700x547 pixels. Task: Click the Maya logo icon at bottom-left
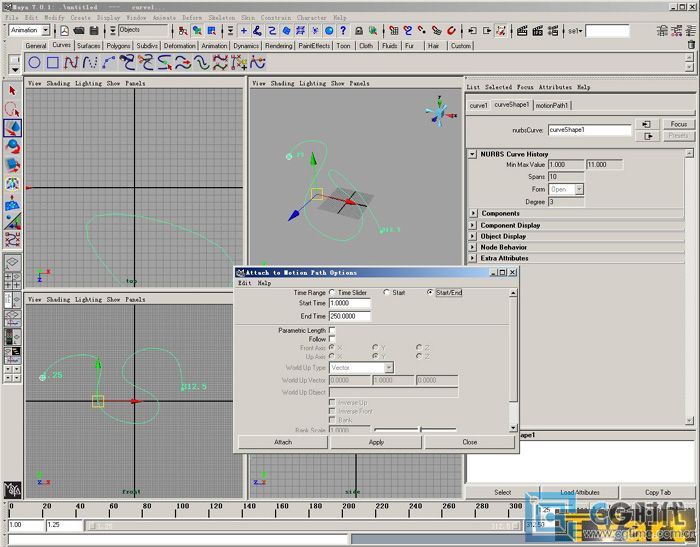point(12,490)
